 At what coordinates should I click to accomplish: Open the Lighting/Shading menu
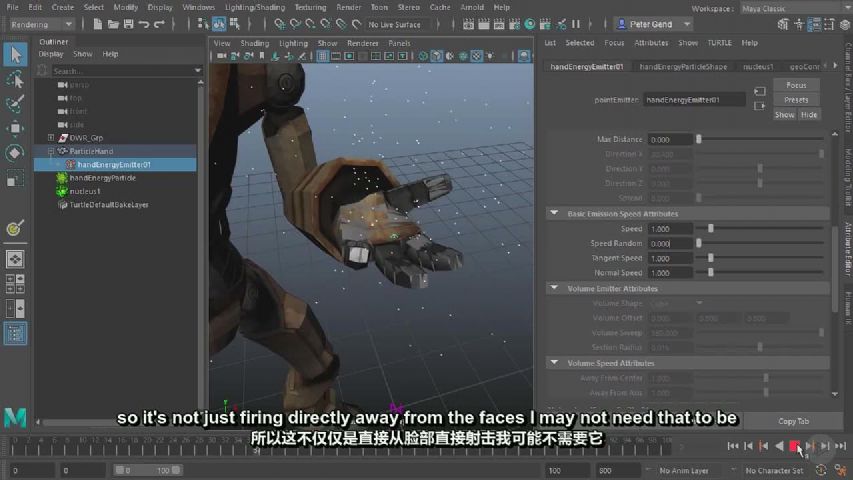pos(255,8)
